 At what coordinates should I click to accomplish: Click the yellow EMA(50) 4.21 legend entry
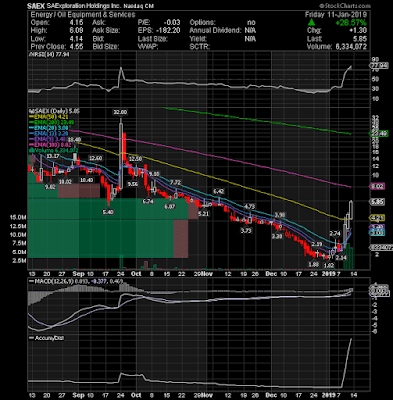pos(49,117)
